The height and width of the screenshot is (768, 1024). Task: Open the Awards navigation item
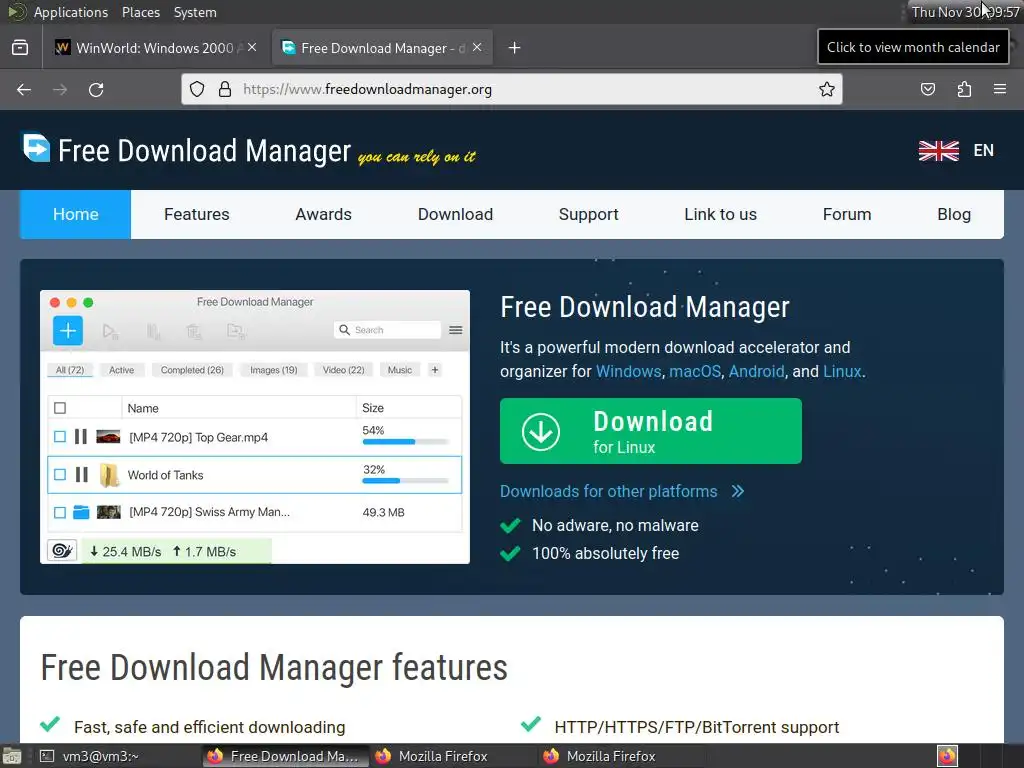[323, 214]
